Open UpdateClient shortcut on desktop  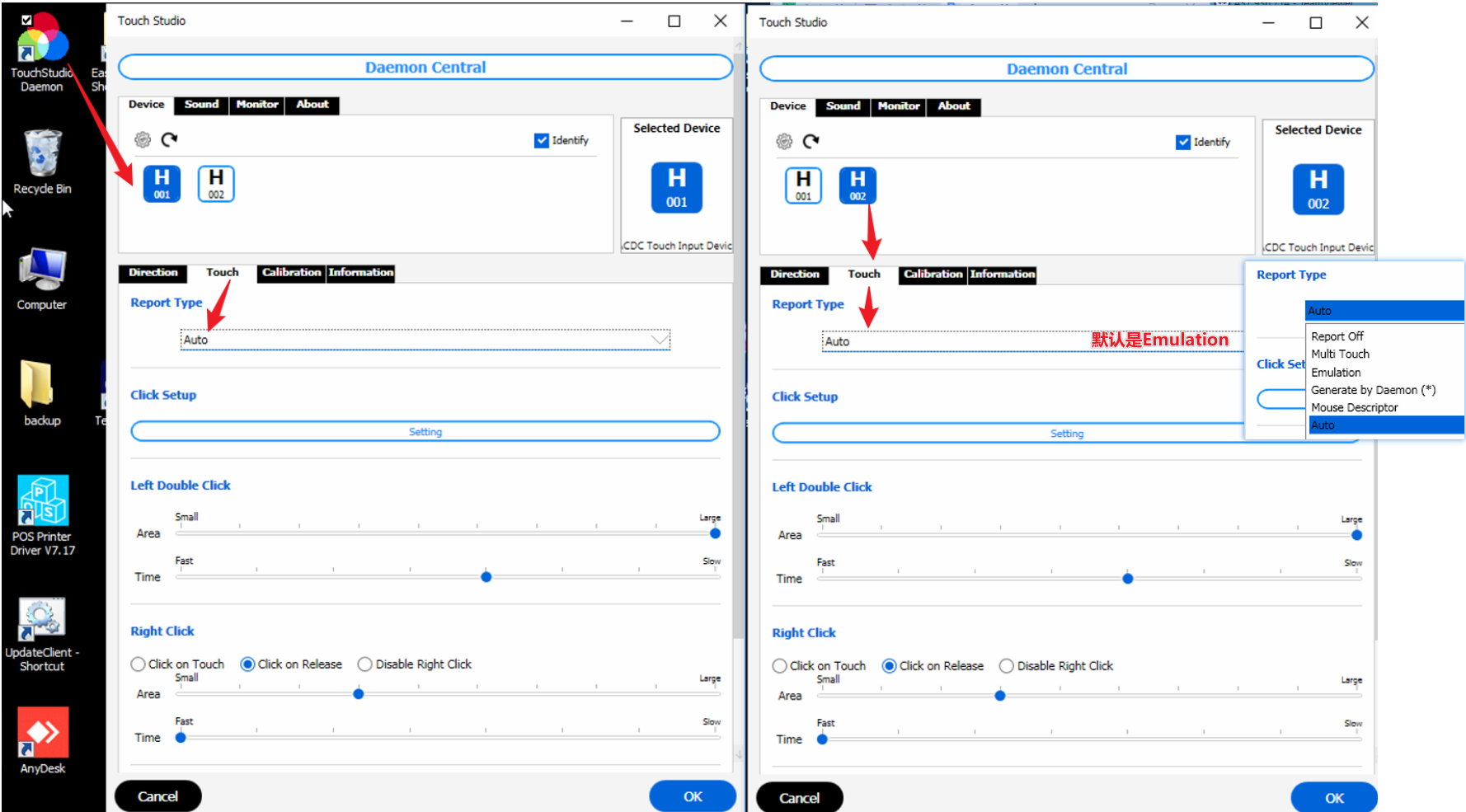point(42,635)
